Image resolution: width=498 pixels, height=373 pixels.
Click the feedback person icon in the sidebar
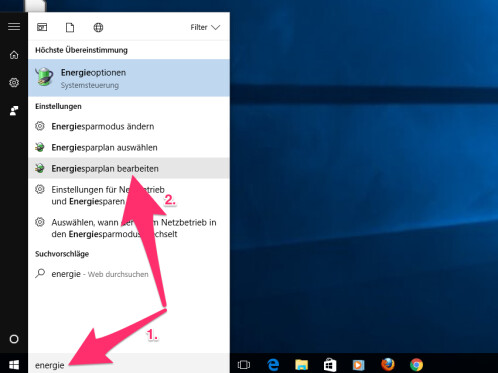coord(14,111)
